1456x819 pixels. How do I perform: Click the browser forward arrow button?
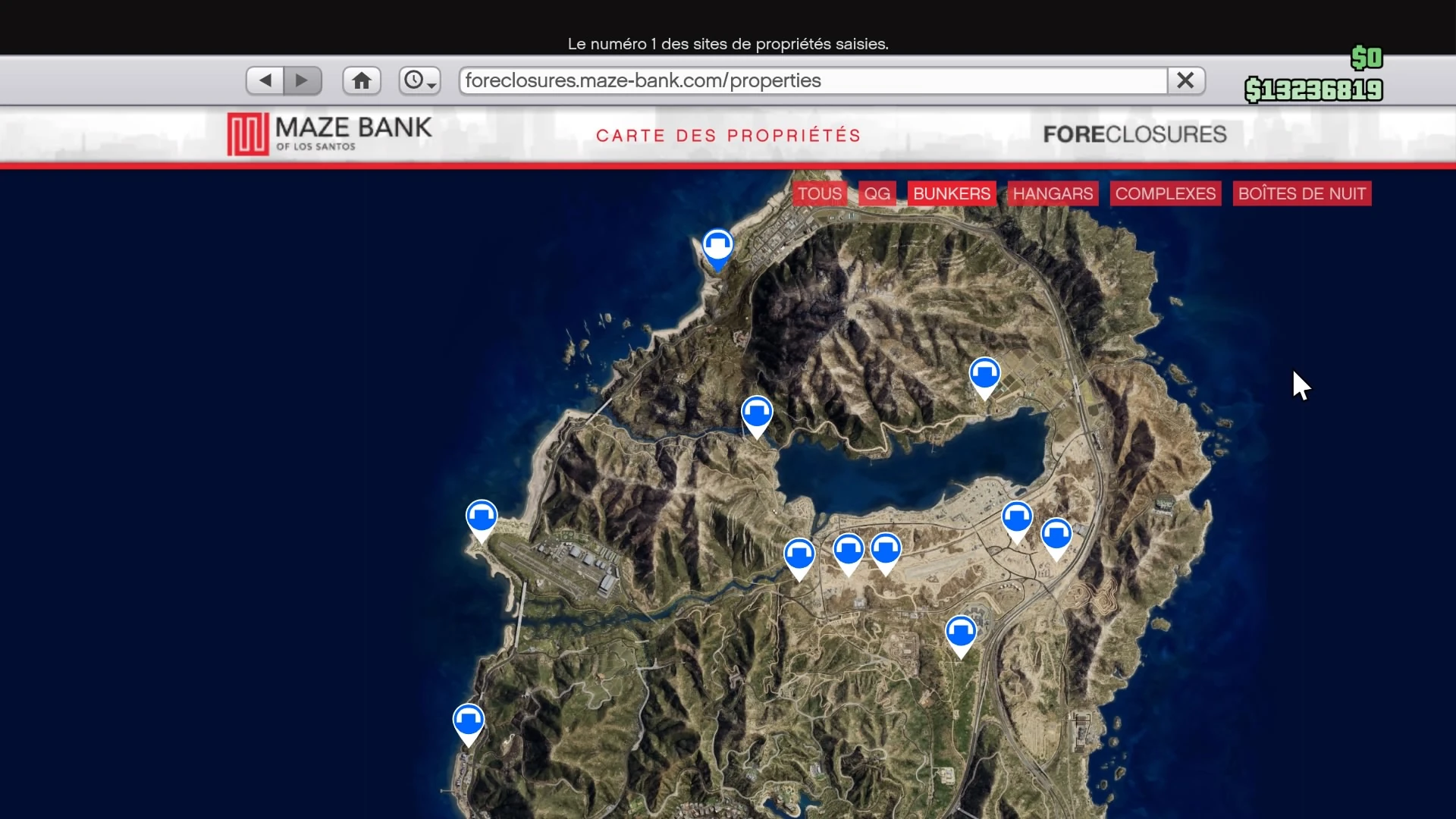tap(303, 80)
